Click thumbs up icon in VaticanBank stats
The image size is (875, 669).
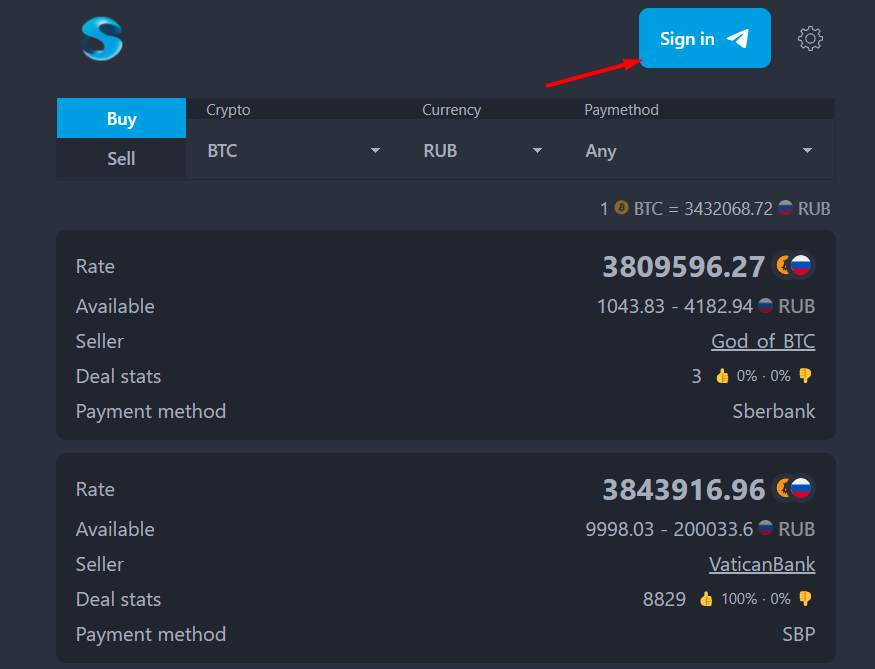coord(706,599)
